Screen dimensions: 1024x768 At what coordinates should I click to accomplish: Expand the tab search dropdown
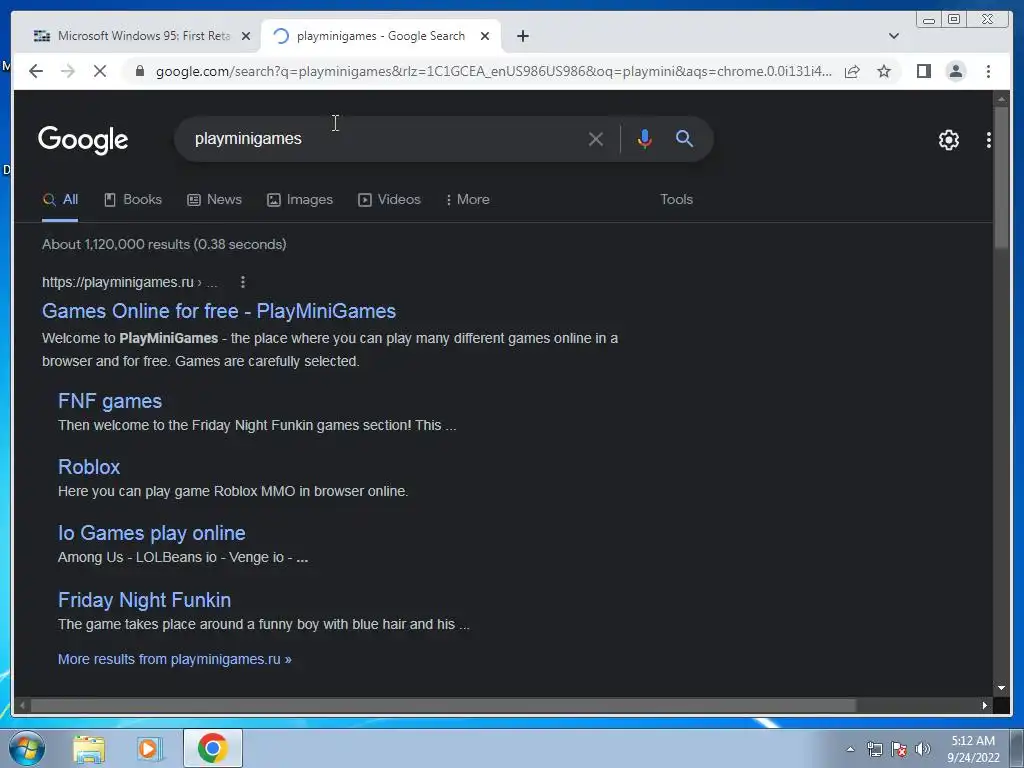click(894, 36)
